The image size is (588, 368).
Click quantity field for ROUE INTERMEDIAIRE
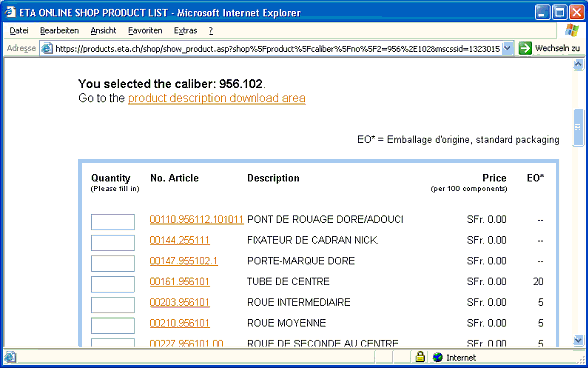point(113,305)
